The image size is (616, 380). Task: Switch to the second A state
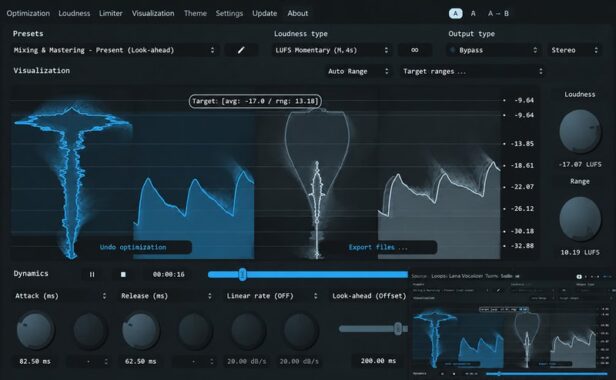point(473,13)
